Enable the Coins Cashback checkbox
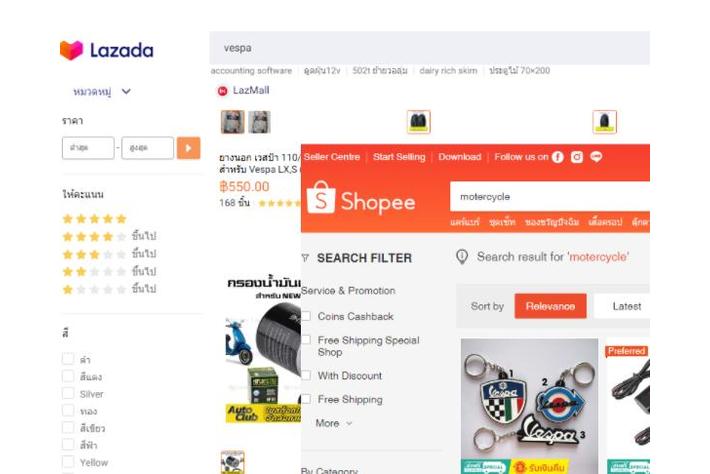The height and width of the screenshot is (474, 710). 306,316
